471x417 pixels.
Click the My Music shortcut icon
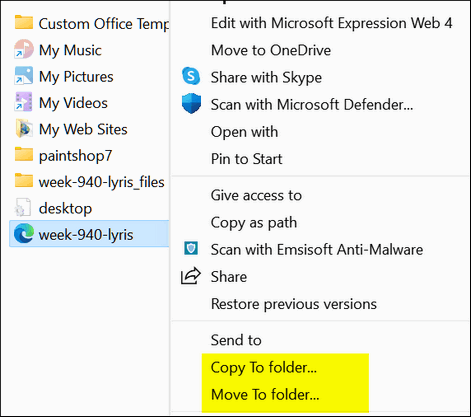point(24,49)
